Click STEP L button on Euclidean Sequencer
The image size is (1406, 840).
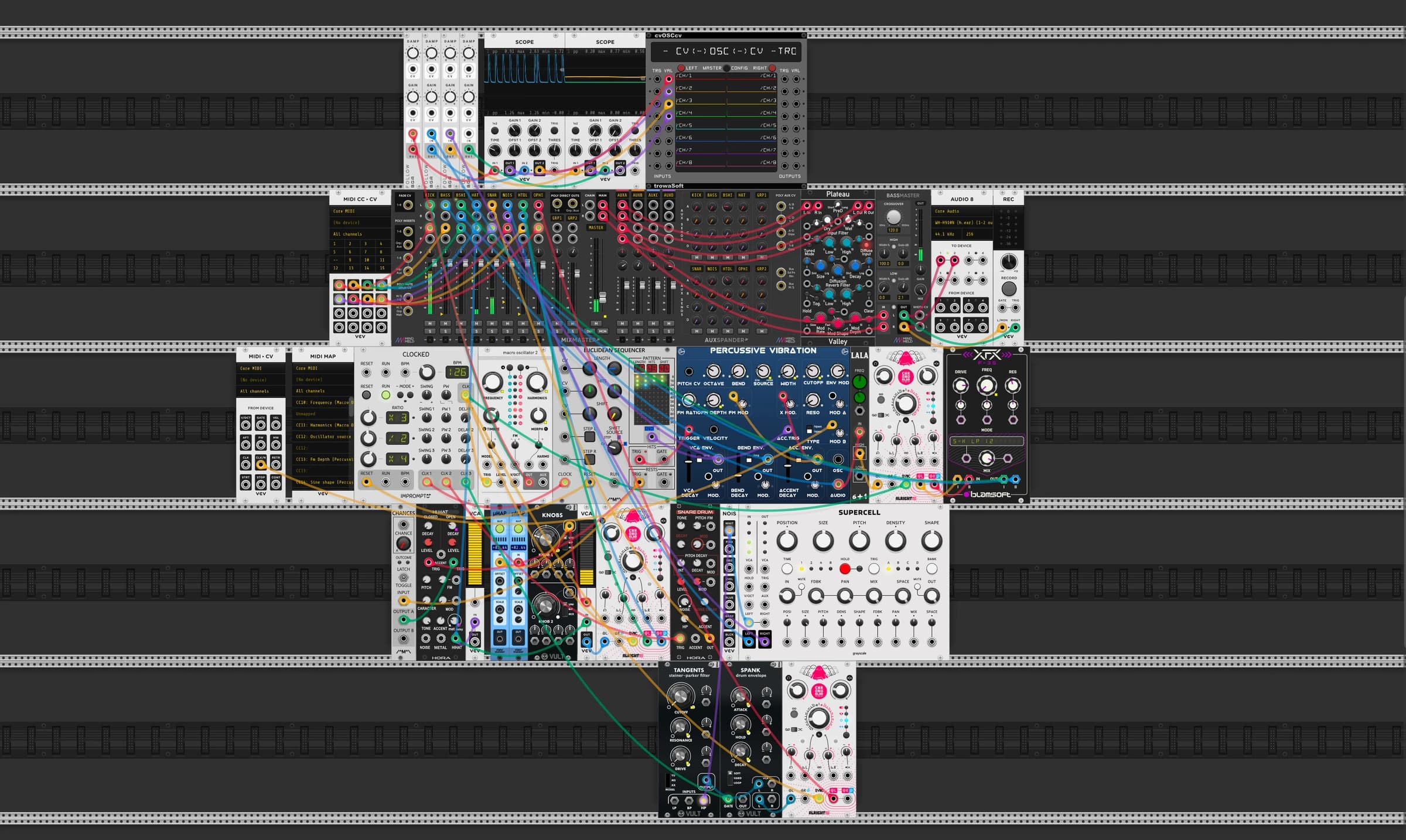point(589,436)
